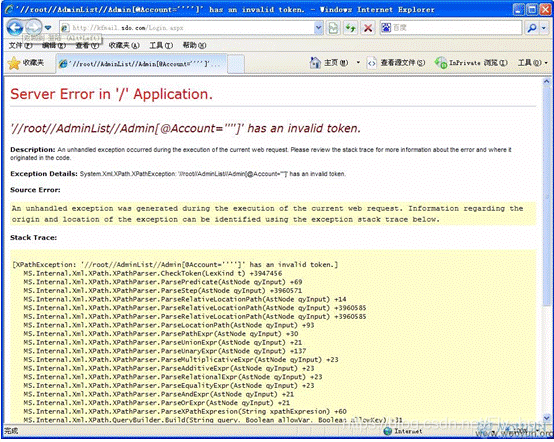Go back with the Back arrow button
Image resolution: width=554 pixels, height=442 pixels.
click(15, 28)
